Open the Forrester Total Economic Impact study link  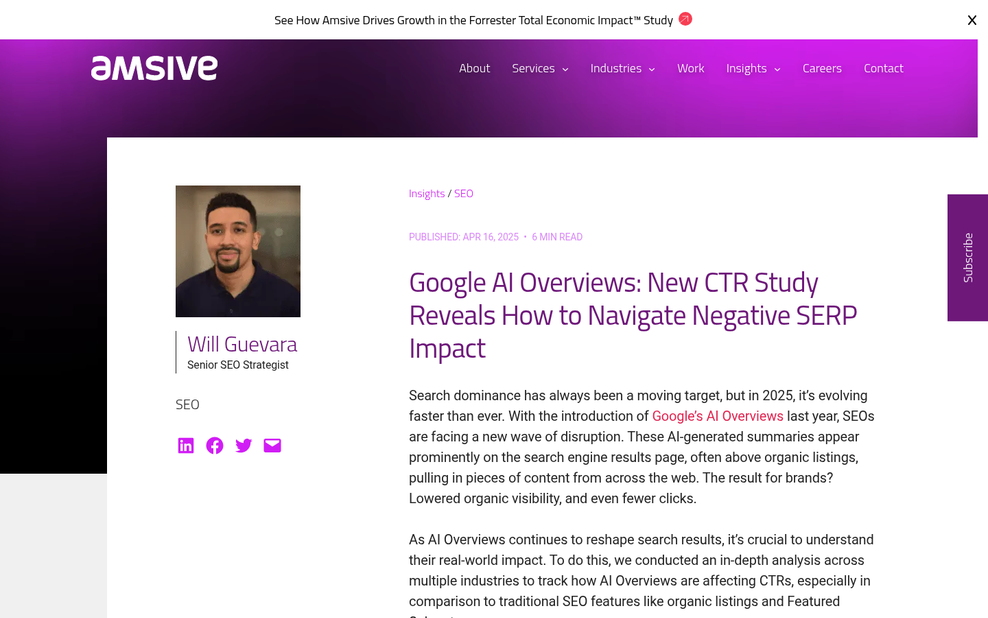tap(474, 20)
